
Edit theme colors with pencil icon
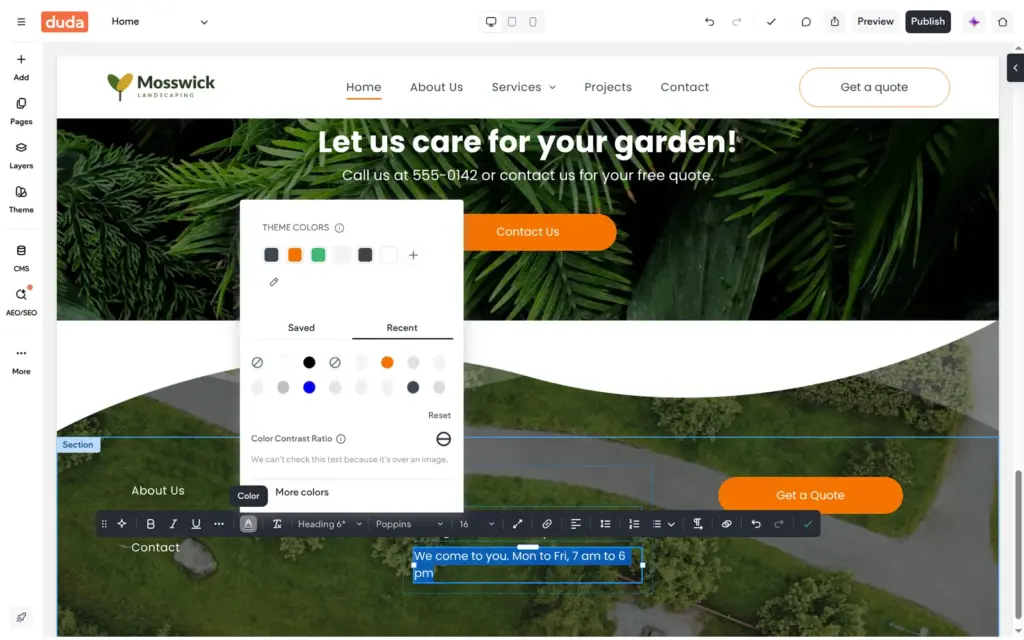pos(274,282)
